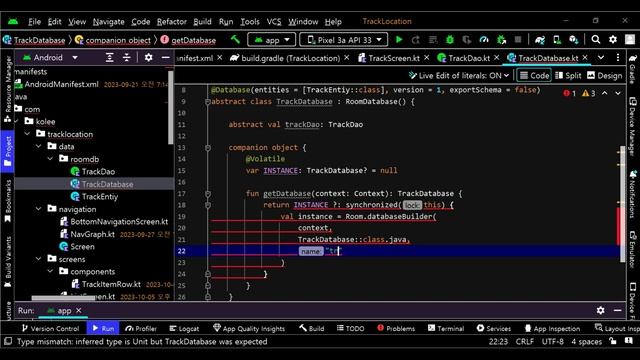Jump to previous highlighted error arrow
640x360 pixels.
(x=604, y=93)
